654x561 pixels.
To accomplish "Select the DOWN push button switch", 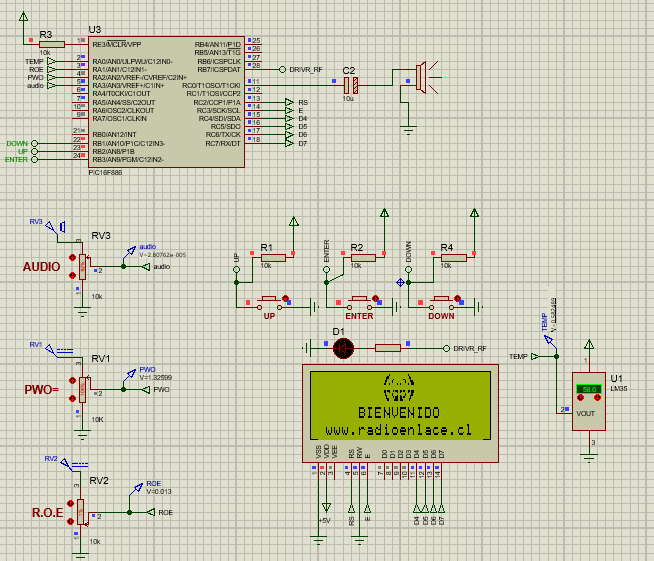I will point(442,303).
